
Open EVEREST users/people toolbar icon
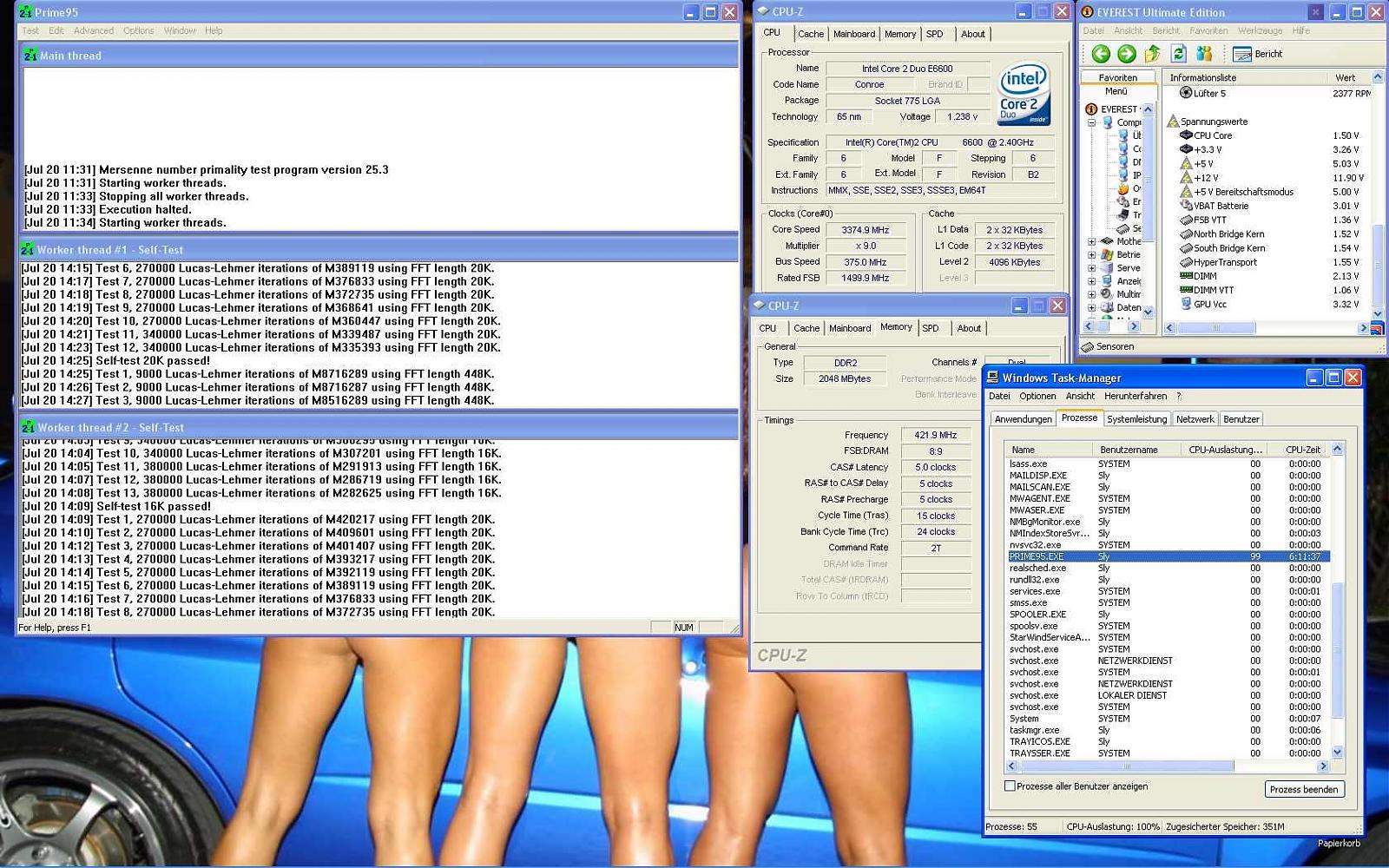click(x=1204, y=54)
